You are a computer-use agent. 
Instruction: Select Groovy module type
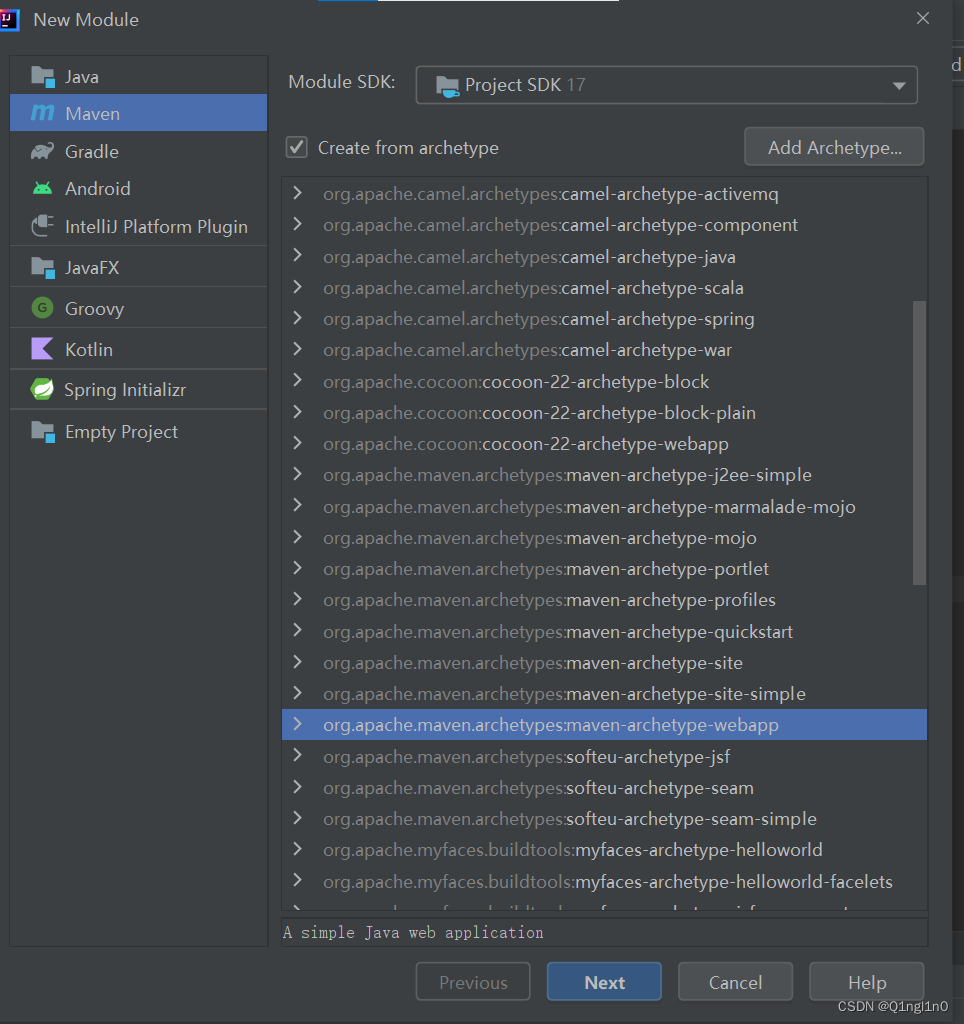pos(138,308)
